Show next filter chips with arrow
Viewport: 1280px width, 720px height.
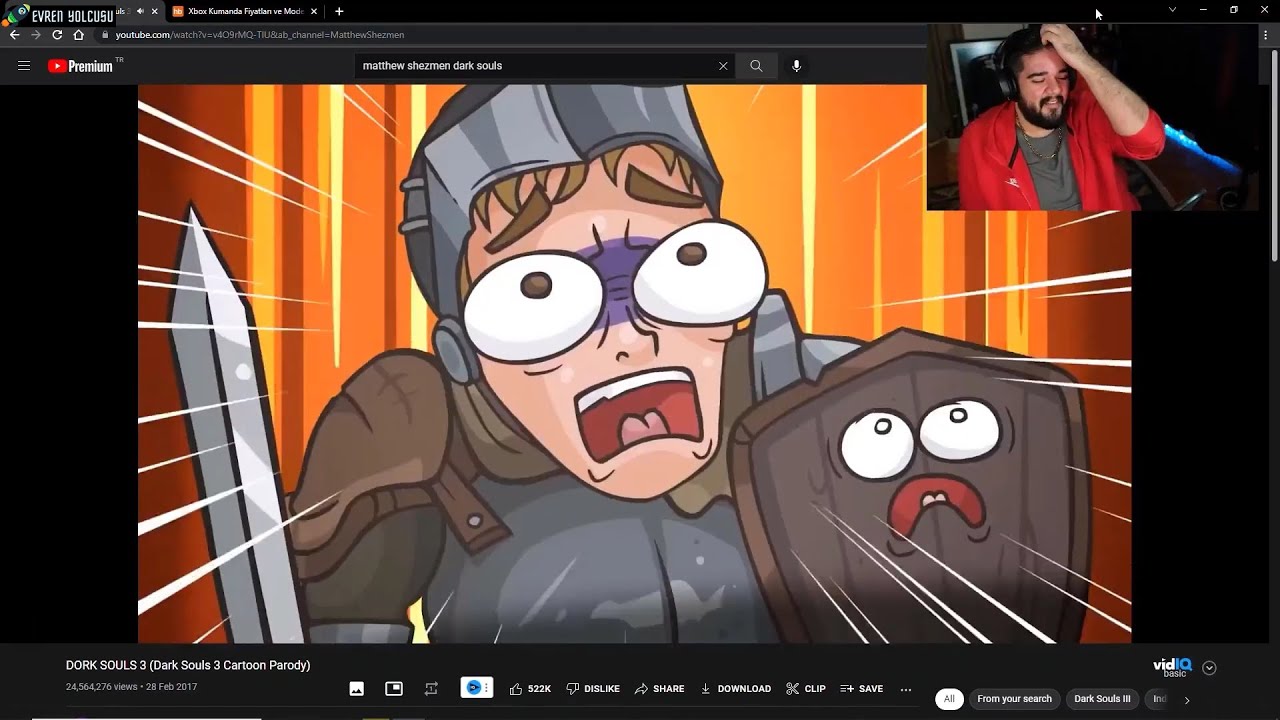[x=1187, y=700]
